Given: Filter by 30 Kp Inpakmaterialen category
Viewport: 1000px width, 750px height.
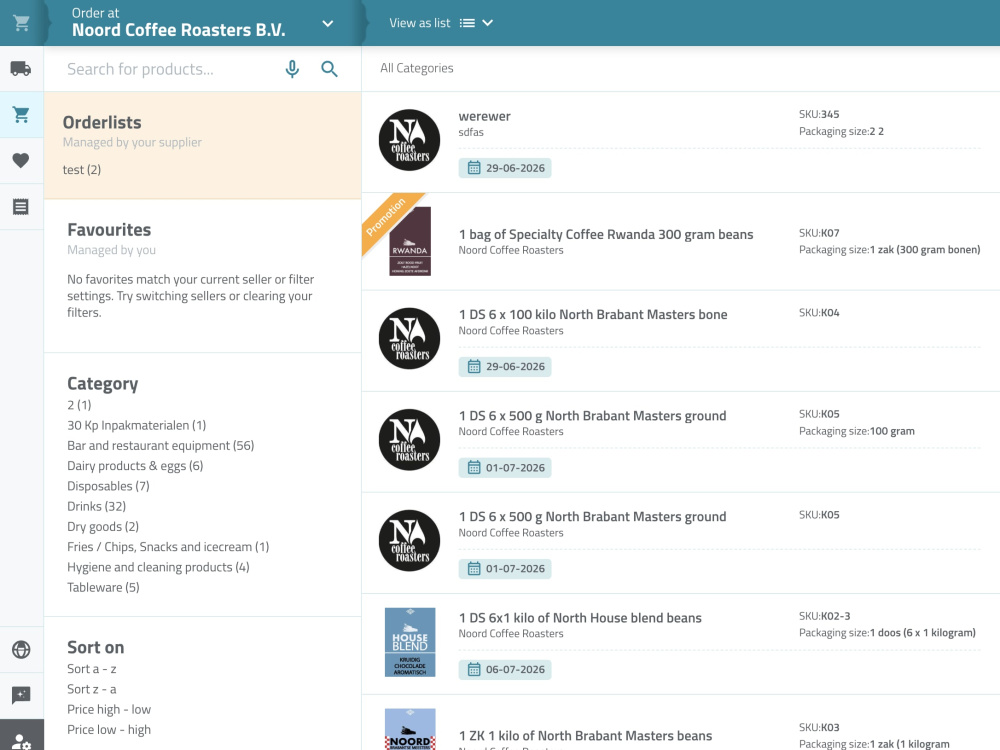Looking at the screenshot, I should (136, 425).
